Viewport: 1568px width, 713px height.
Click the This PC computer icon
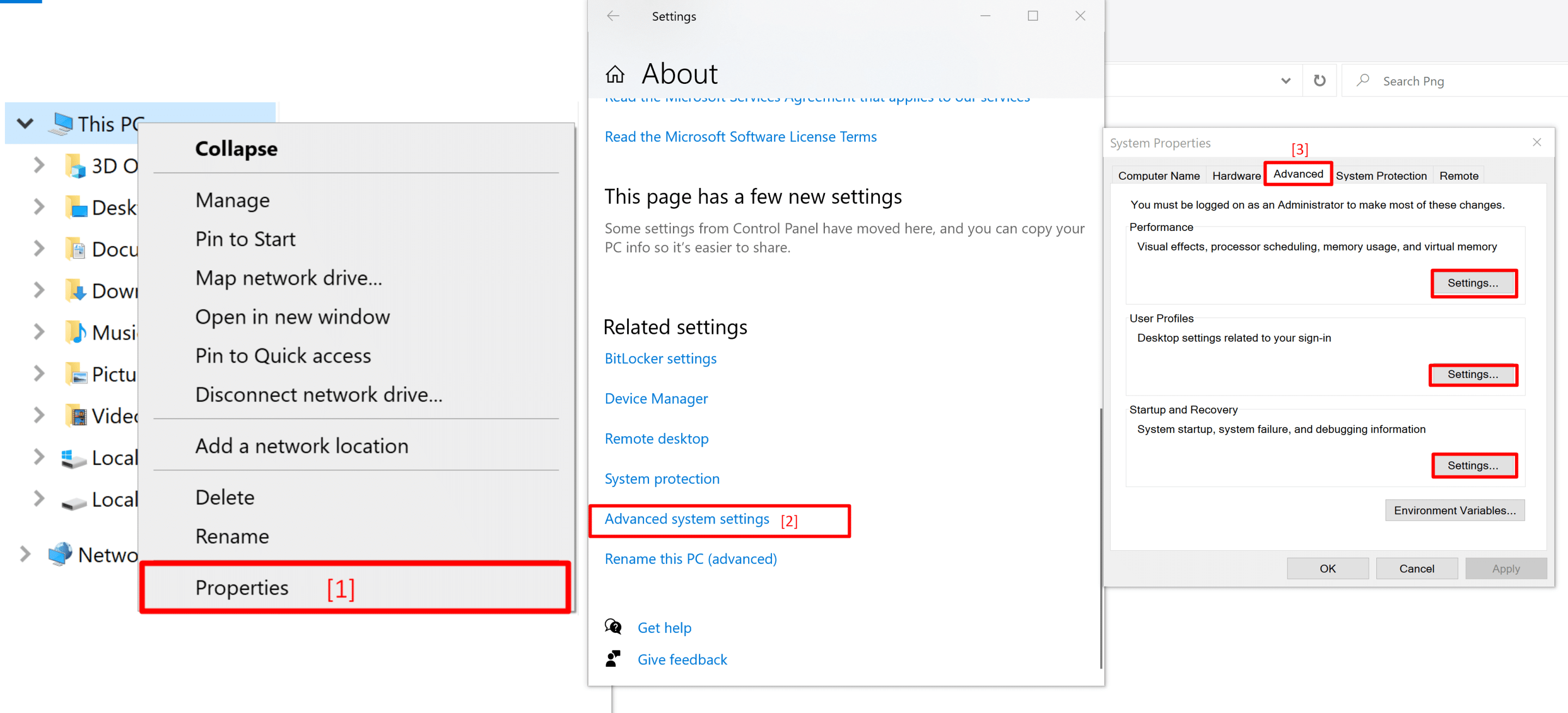pyautogui.click(x=61, y=124)
